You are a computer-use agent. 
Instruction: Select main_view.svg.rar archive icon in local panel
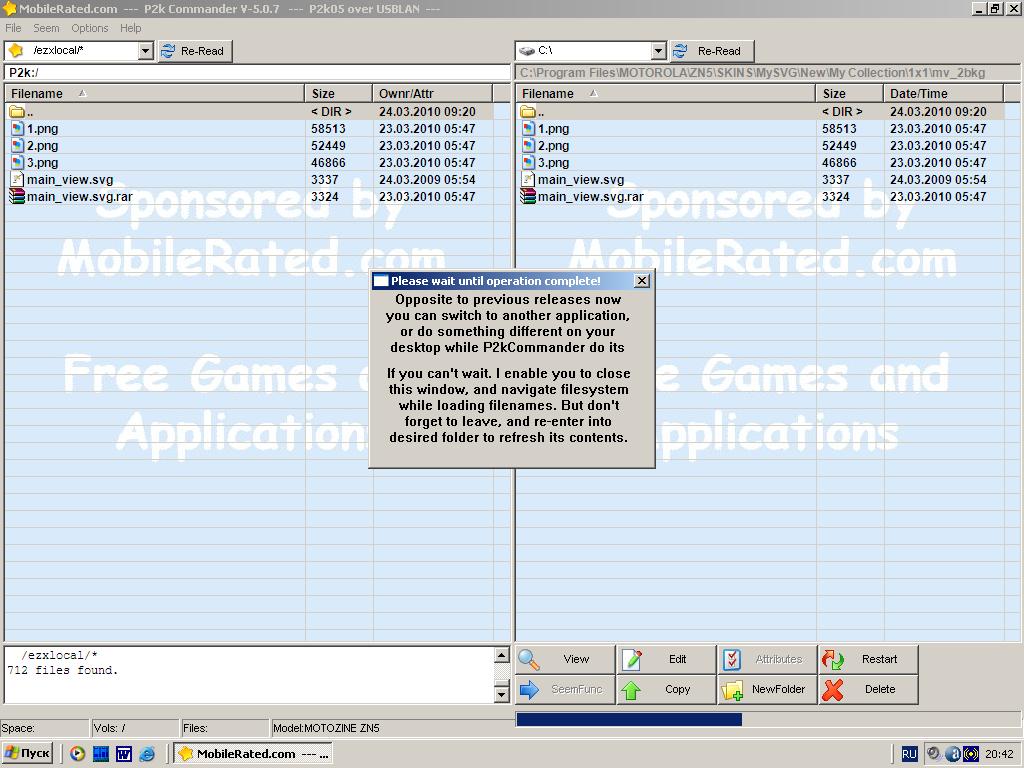pos(528,197)
